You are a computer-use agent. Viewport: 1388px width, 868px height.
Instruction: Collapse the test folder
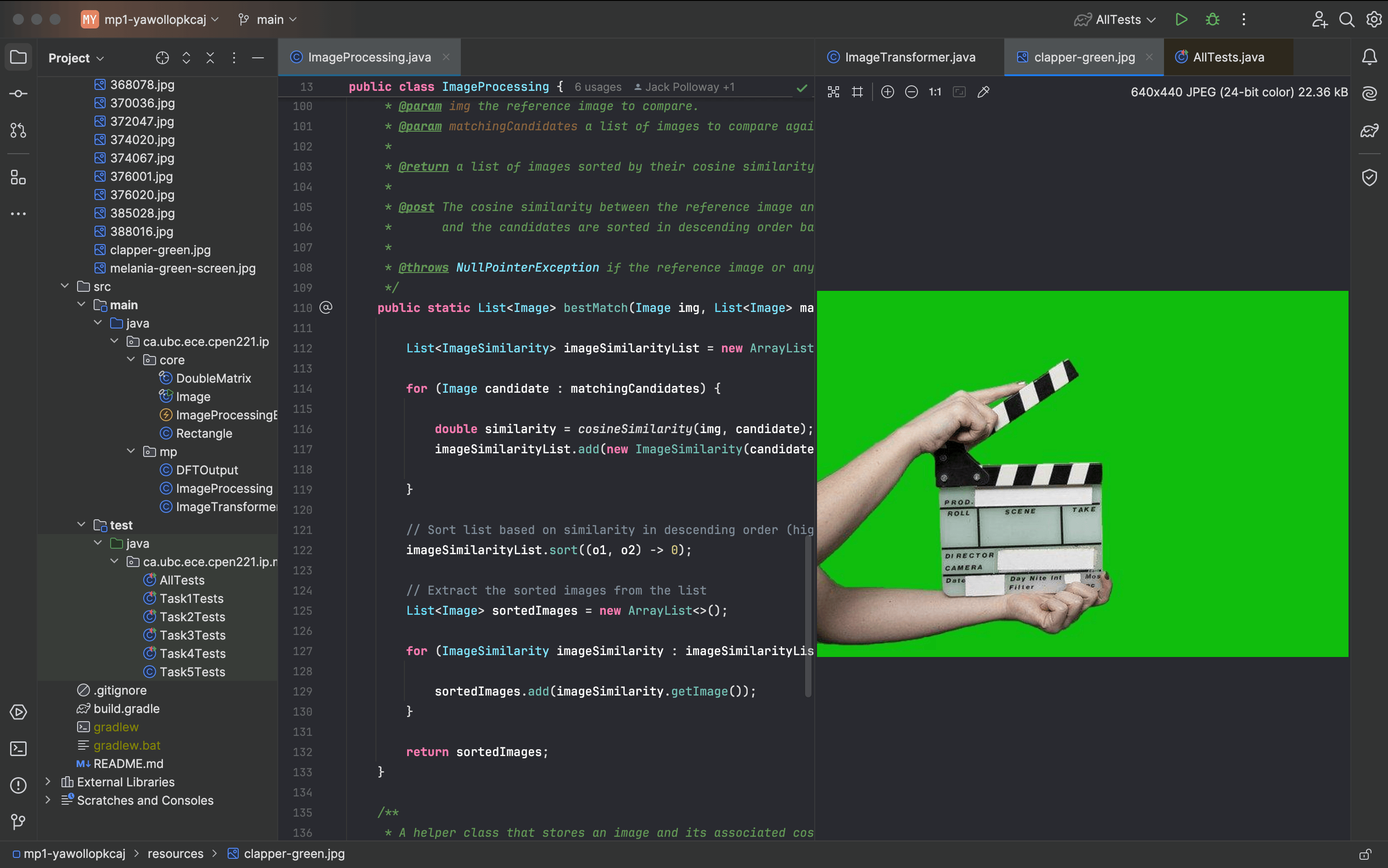81,525
